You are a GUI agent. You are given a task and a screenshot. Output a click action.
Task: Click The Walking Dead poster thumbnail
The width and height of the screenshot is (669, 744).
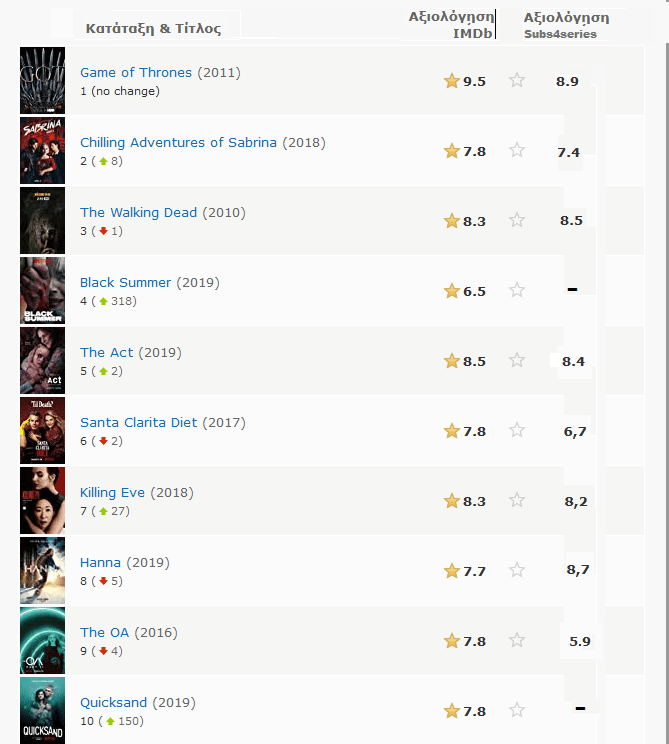pos(42,220)
